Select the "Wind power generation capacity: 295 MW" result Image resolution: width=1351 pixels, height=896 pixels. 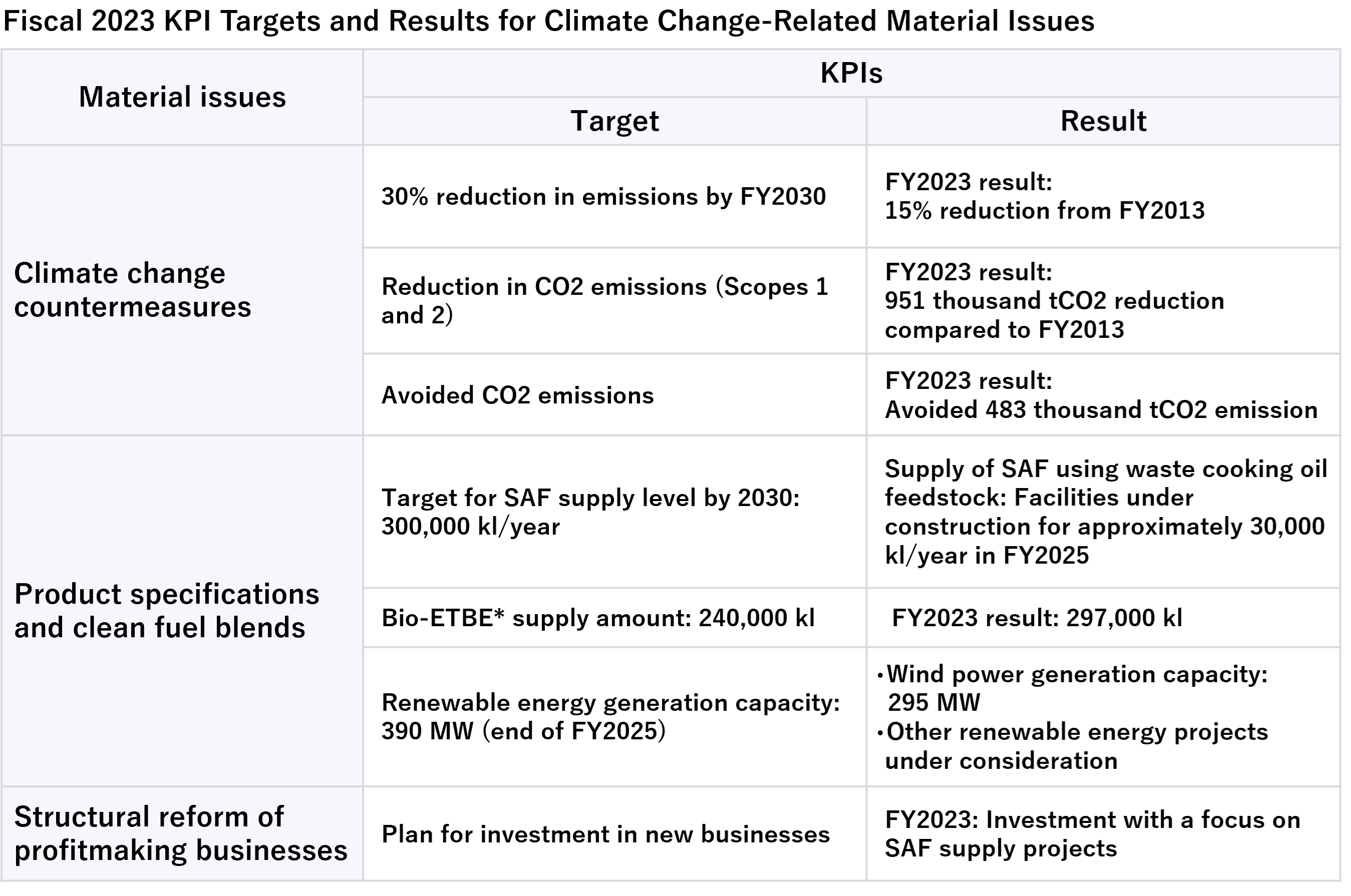(1077, 689)
